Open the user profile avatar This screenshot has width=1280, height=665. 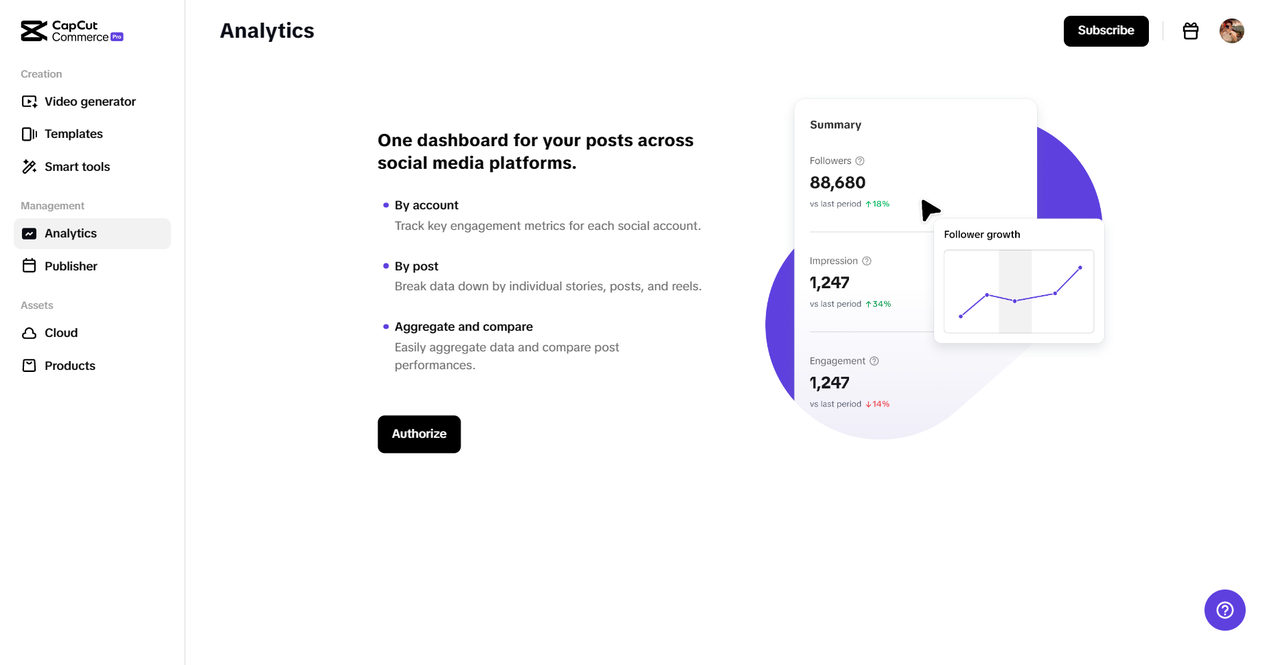pos(1231,31)
